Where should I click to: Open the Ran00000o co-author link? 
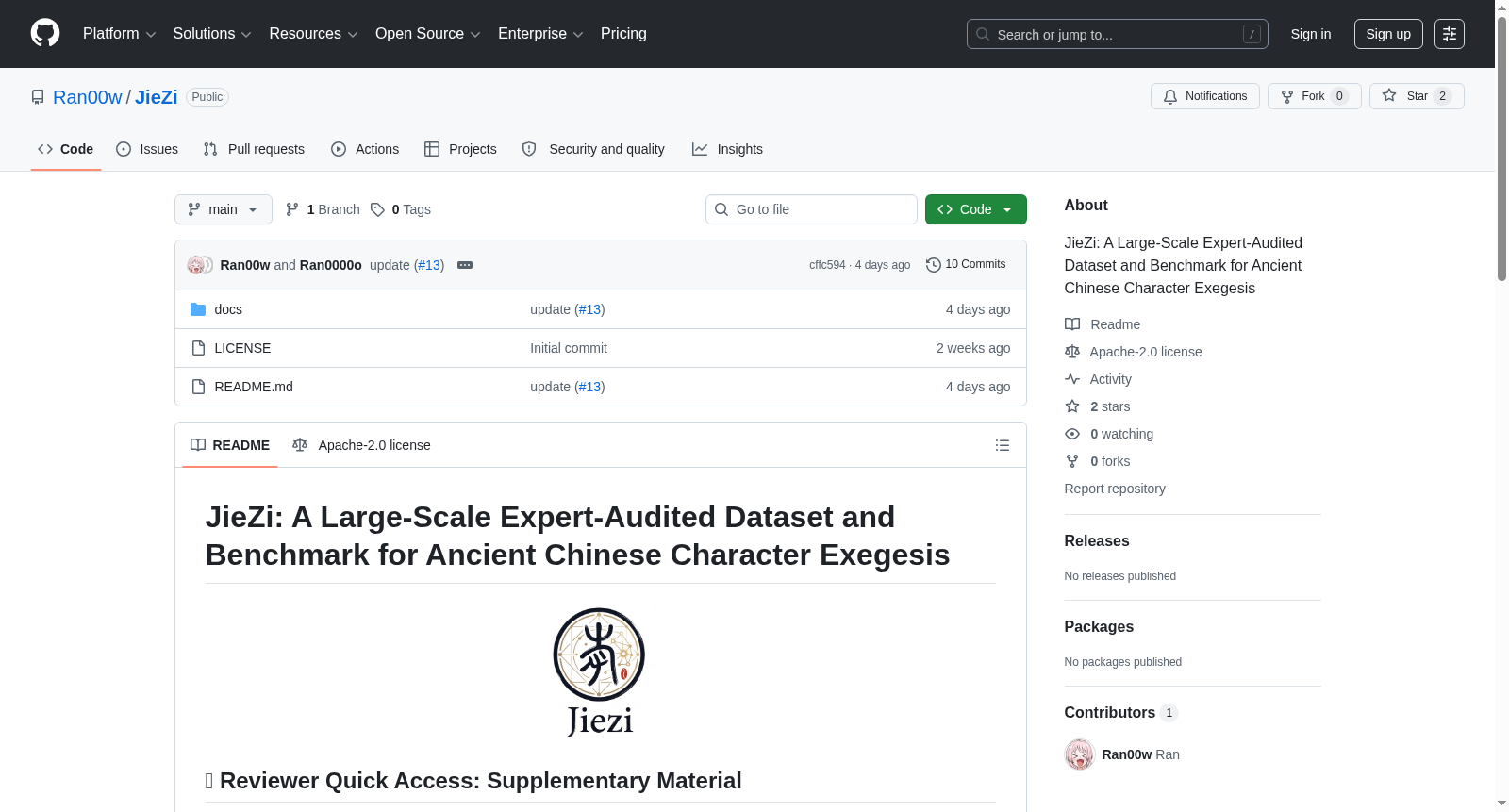(x=330, y=265)
